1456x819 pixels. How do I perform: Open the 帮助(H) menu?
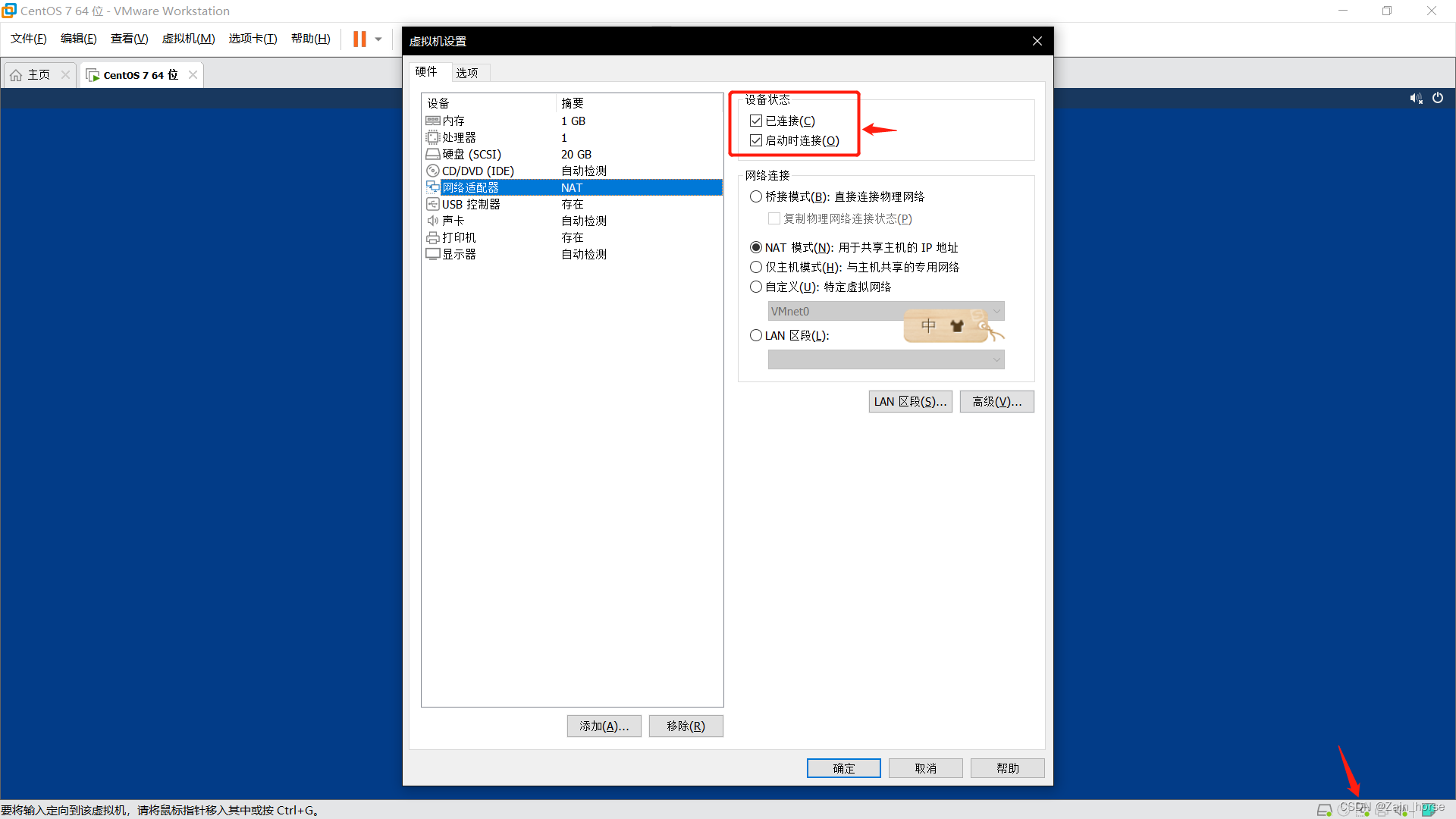click(310, 39)
